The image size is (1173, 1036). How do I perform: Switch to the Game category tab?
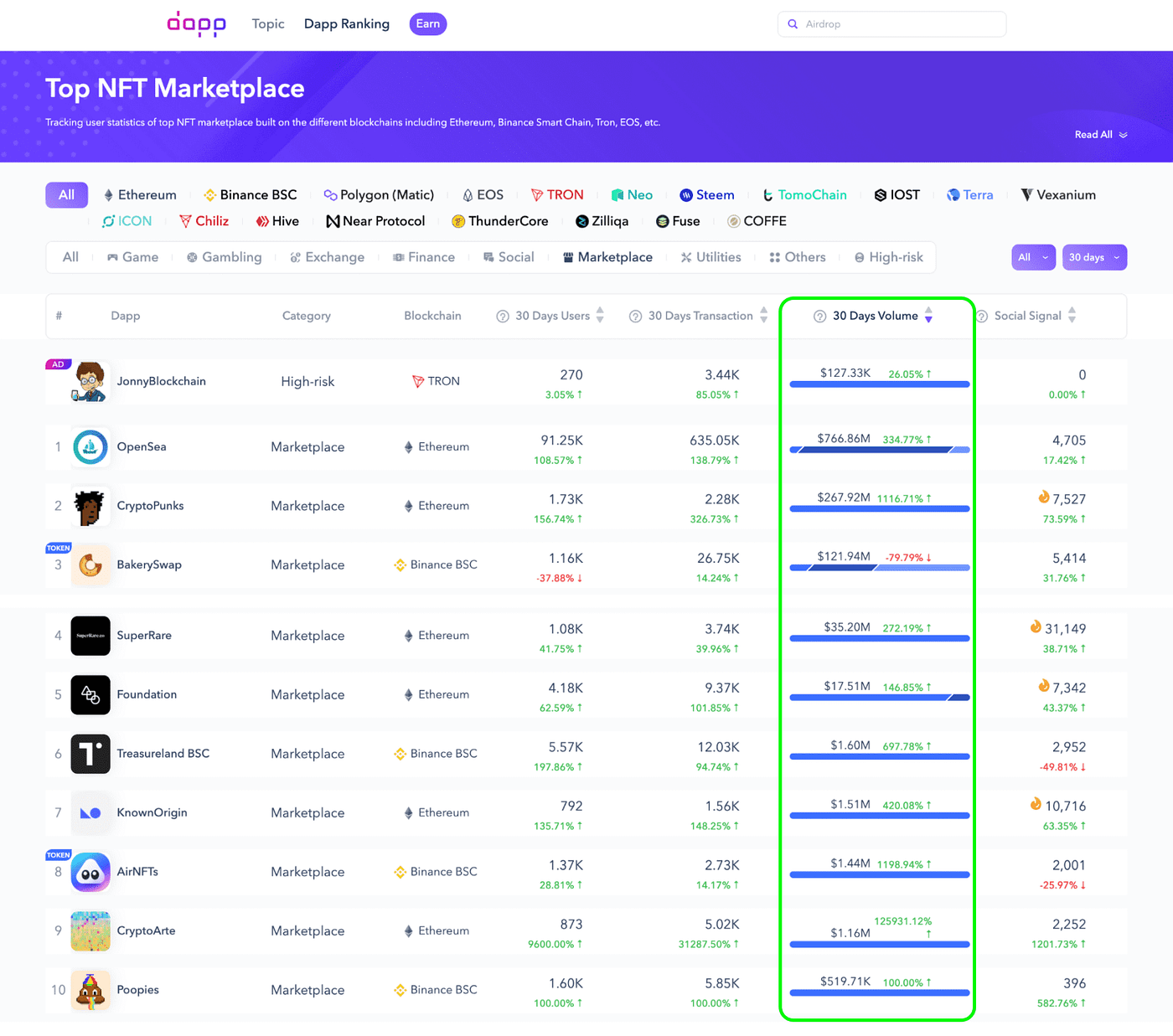click(132, 258)
